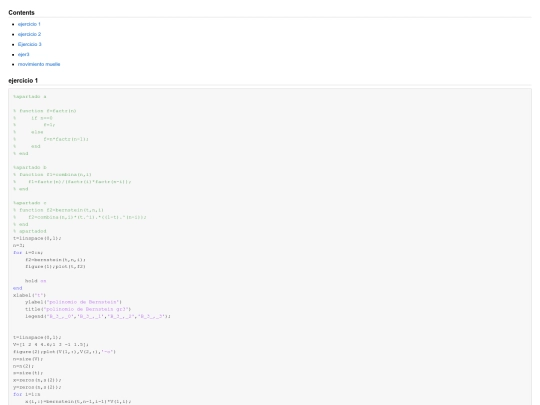
Task: Click the 'f2=bernstein(t,n,i);' code line
Action: [x=55, y=260]
